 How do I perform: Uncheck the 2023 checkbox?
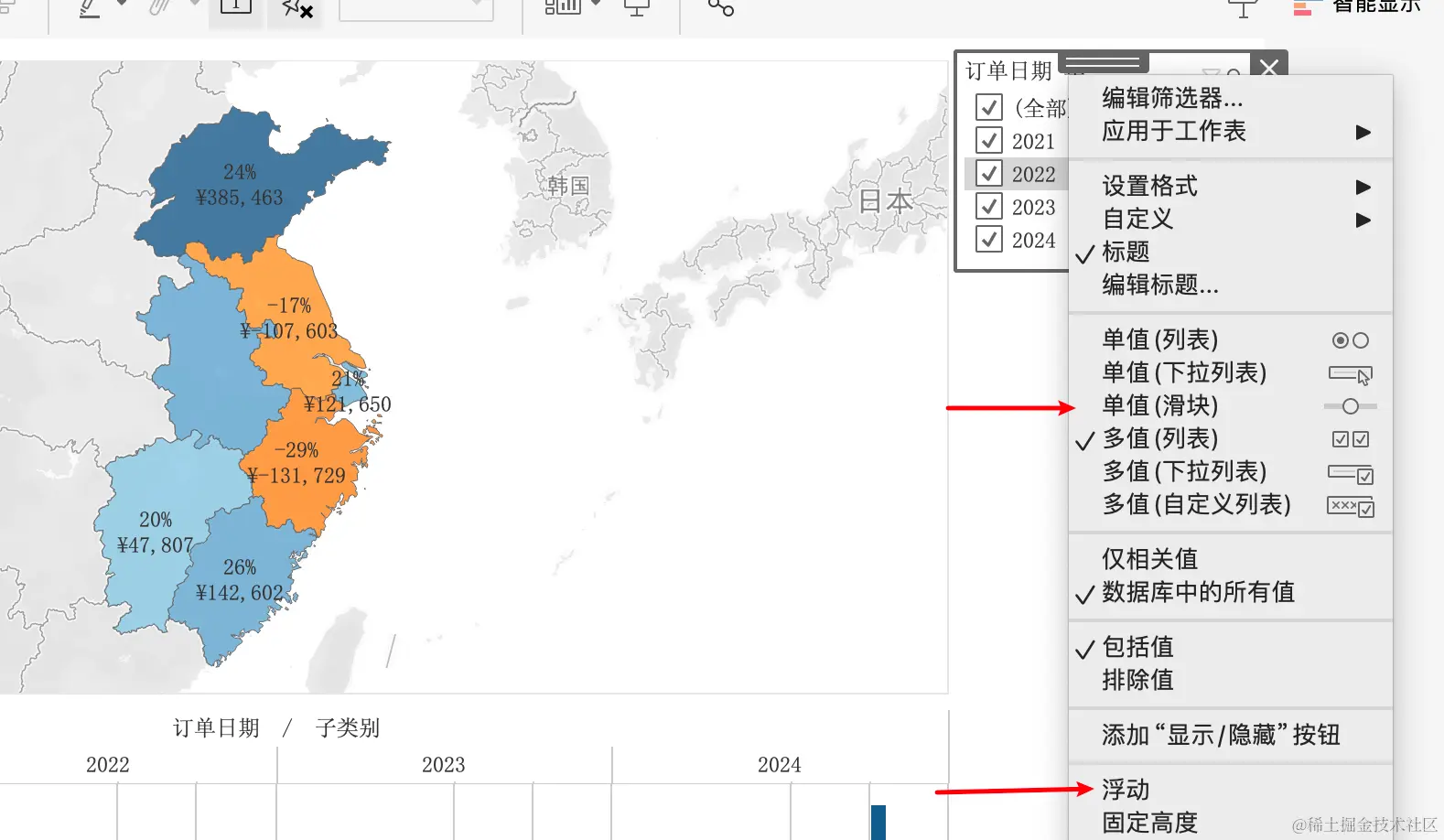989,206
